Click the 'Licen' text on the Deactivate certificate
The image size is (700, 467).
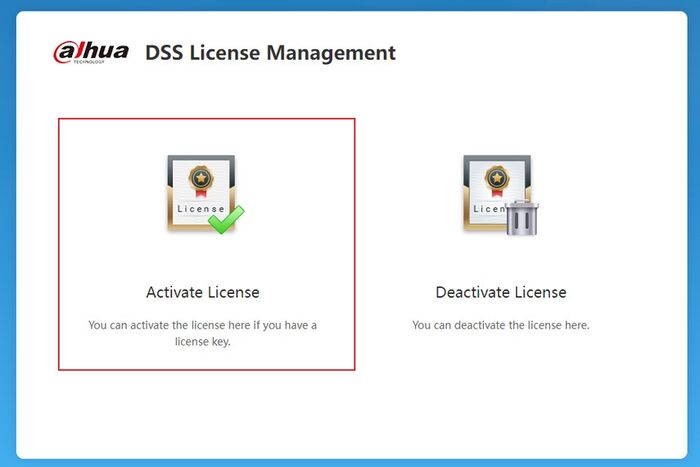[x=489, y=208]
